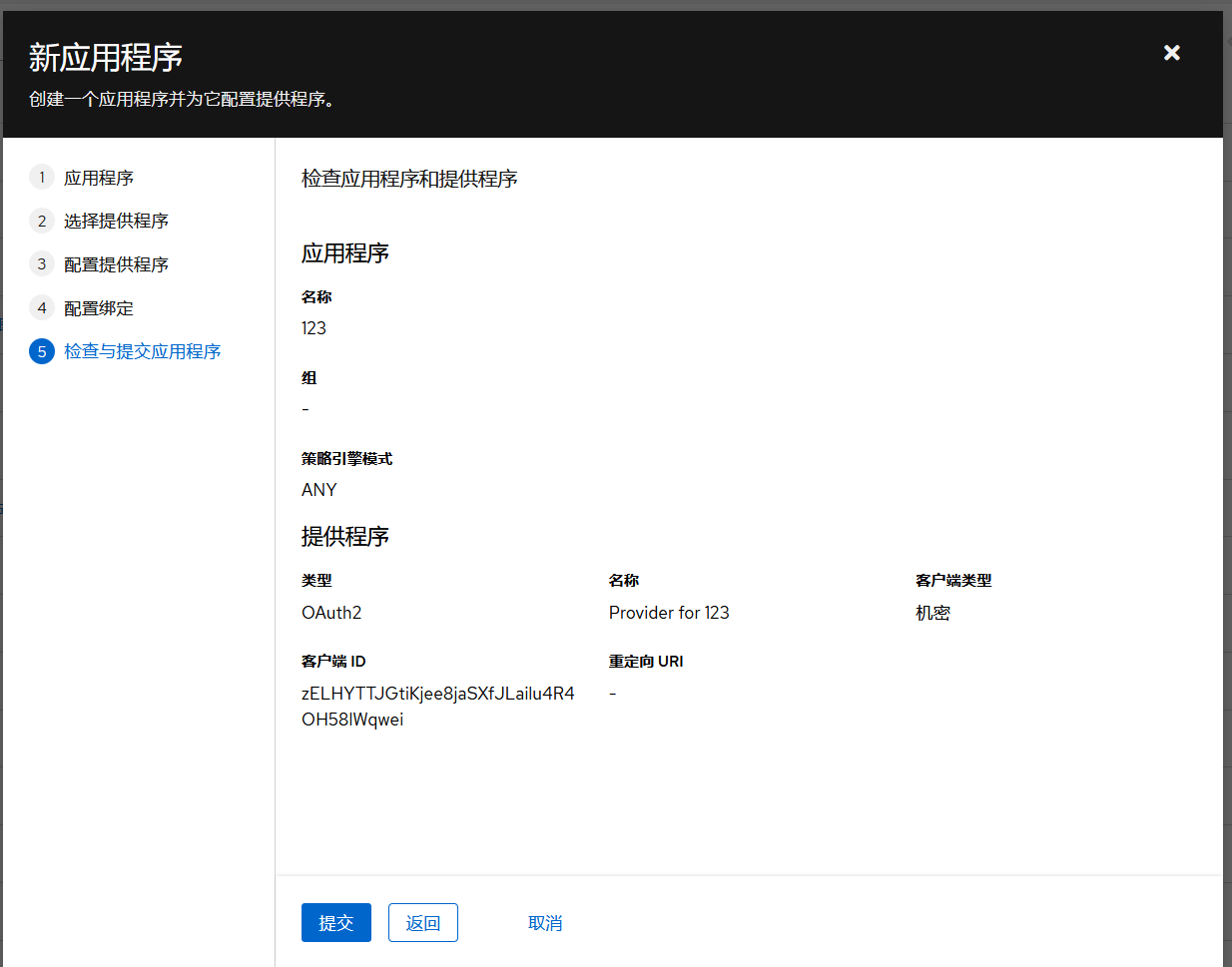Screen dimensions: 1232x967
Task: Click the 策略引擎模式 label
Action: click(346, 459)
